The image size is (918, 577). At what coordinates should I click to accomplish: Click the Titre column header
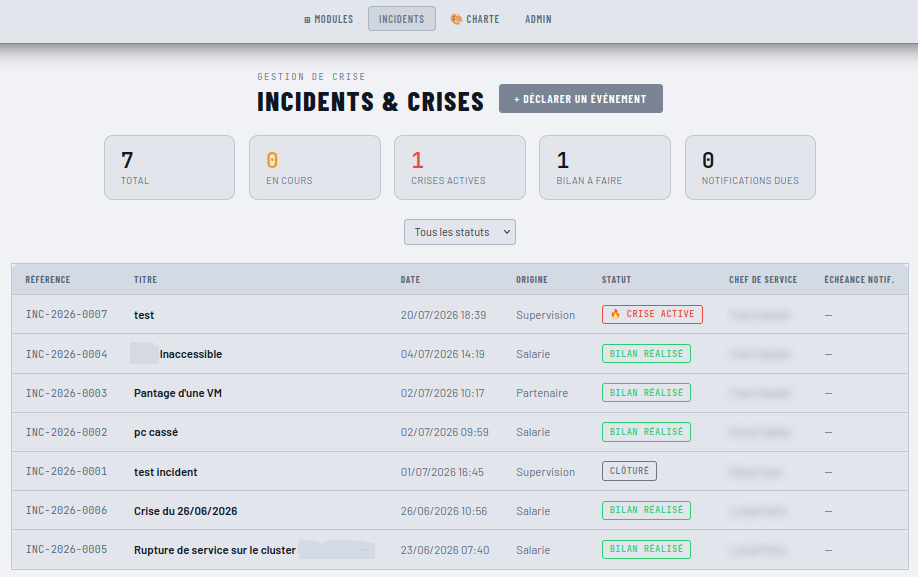point(145,280)
